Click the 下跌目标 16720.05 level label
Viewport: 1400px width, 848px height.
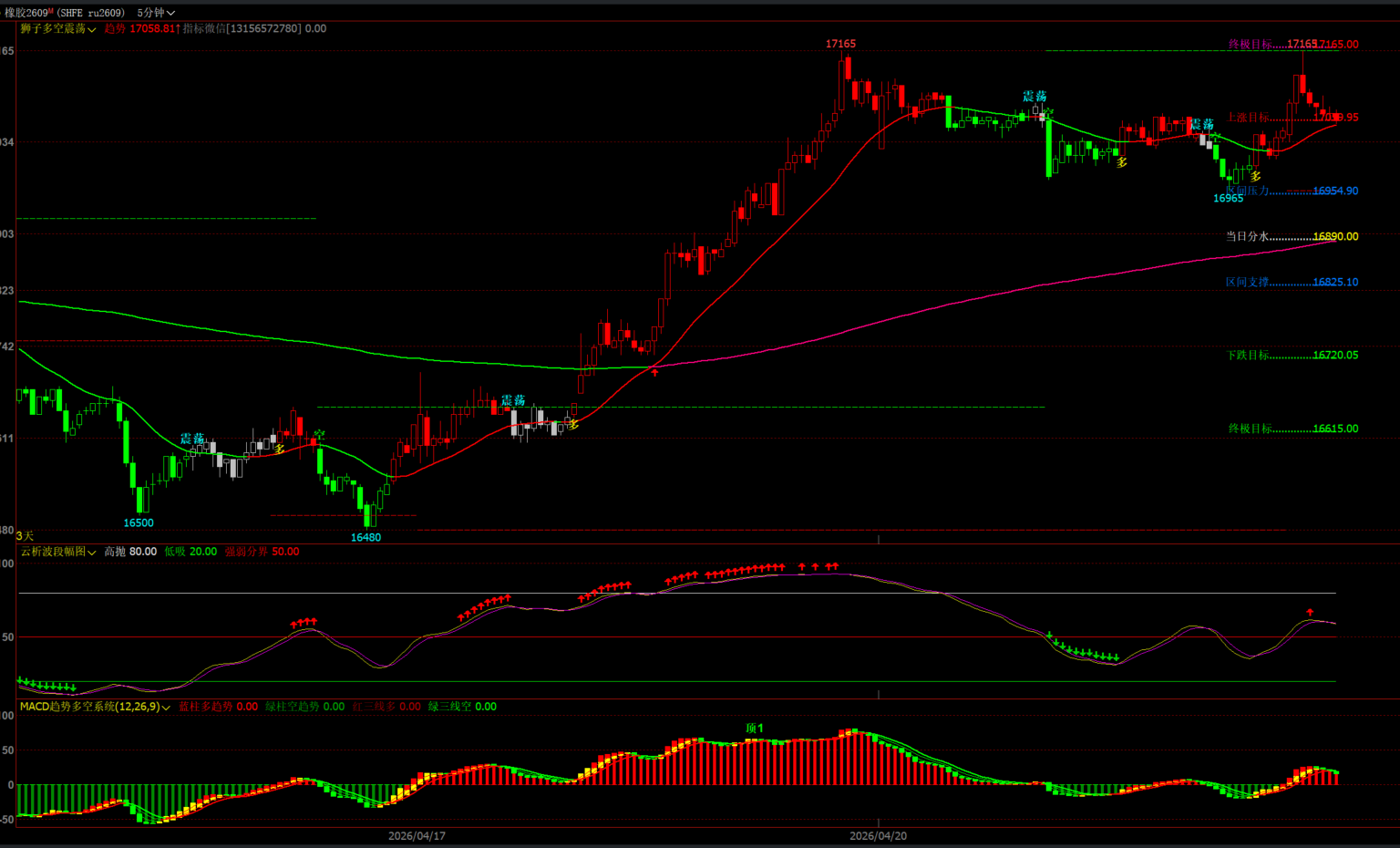[x=1292, y=355]
